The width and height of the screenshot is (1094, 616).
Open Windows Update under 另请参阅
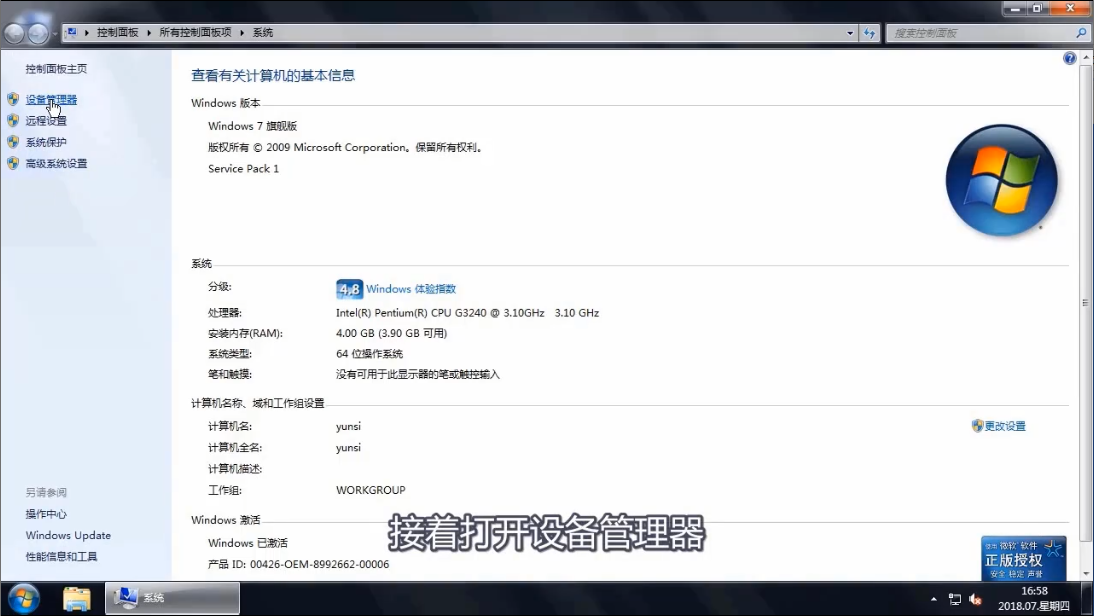click(68, 535)
